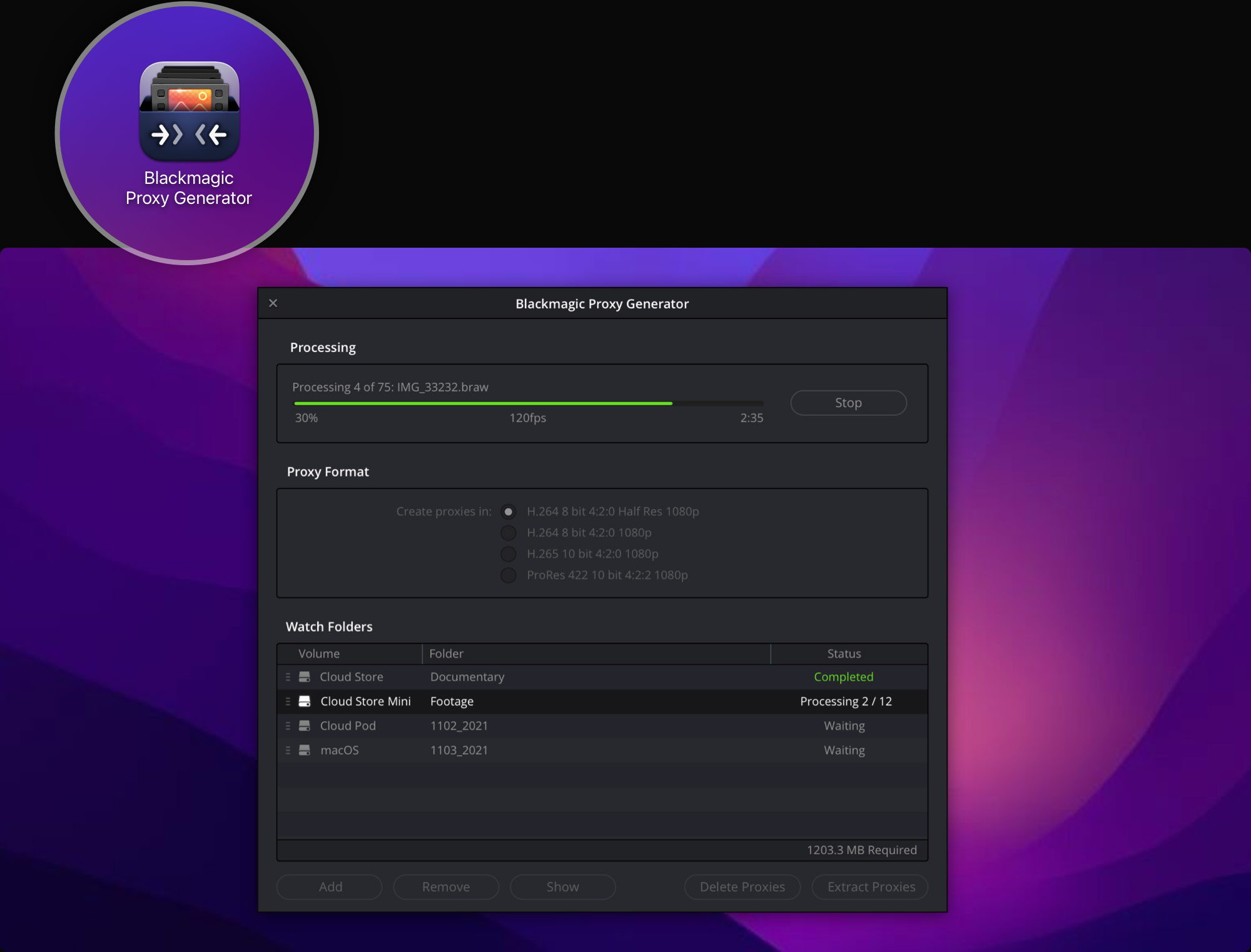Click the Processing 4 of 75 file label
Viewport: 1251px width, 952px height.
pyautogui.click(x=390, y=387)
